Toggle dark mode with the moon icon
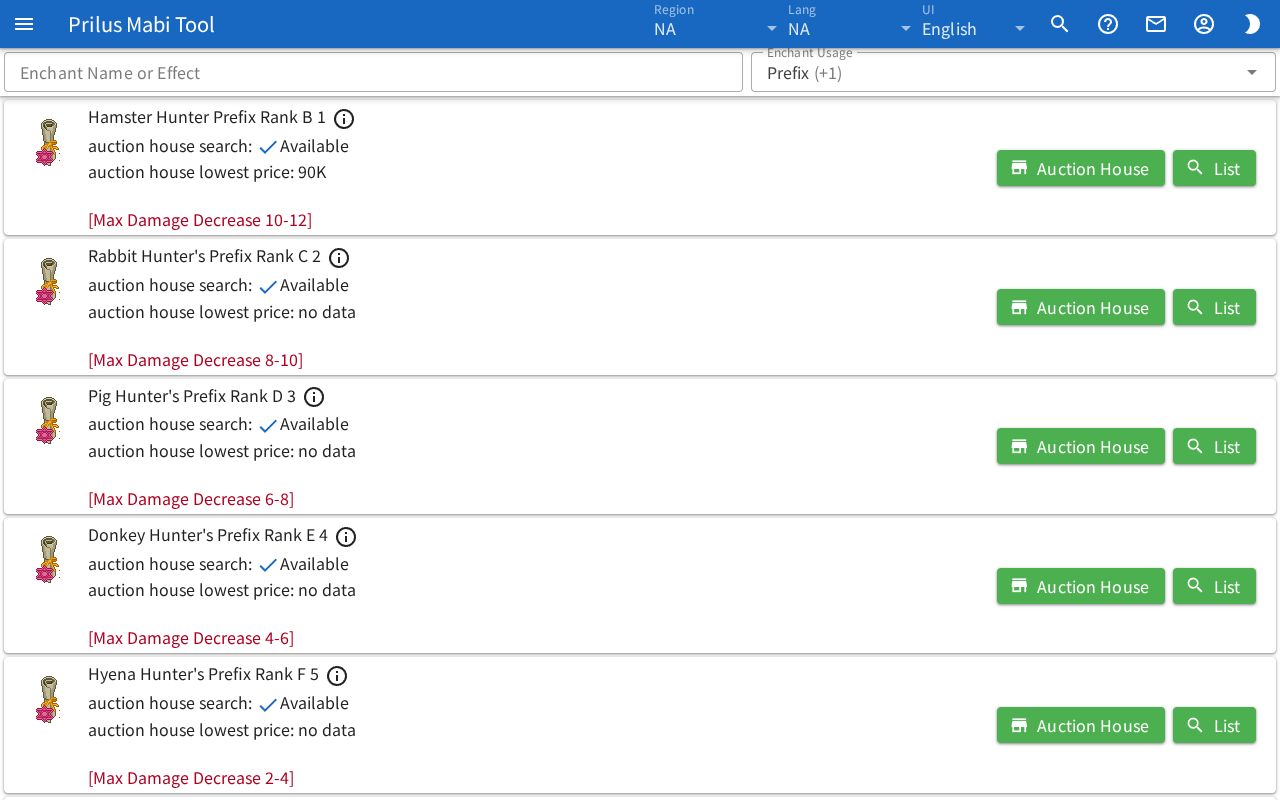 coord(1252,24)
